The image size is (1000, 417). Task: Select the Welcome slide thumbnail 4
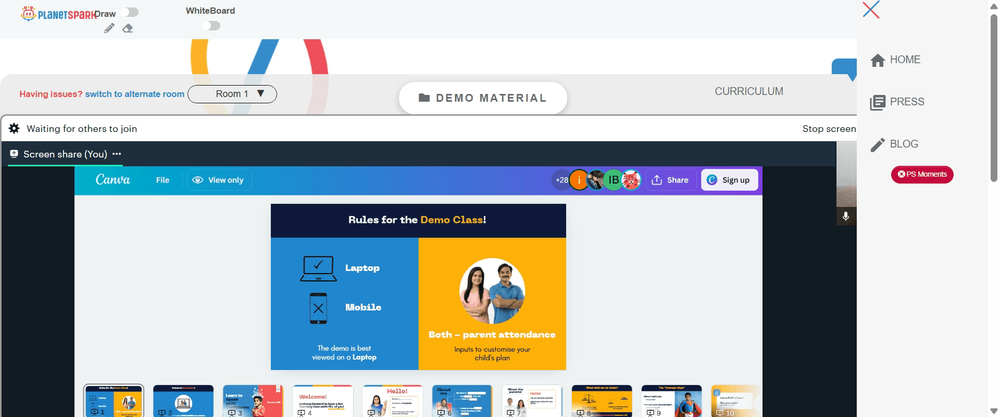pyautogui.click(x=323, y=400)
